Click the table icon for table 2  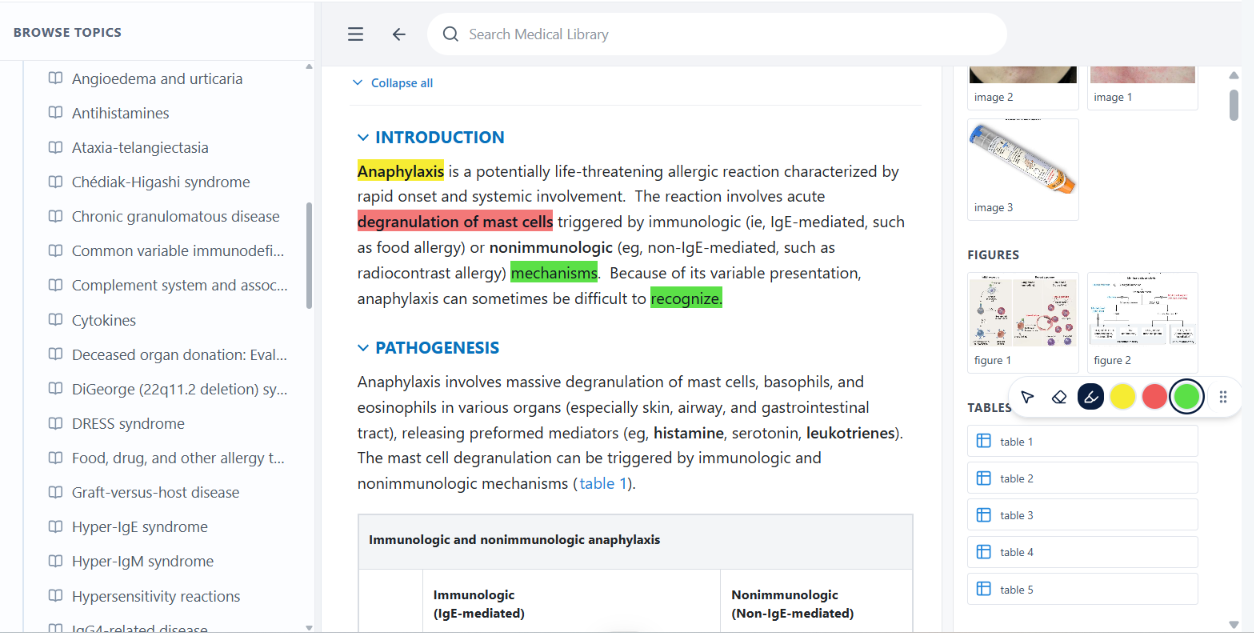983,478
